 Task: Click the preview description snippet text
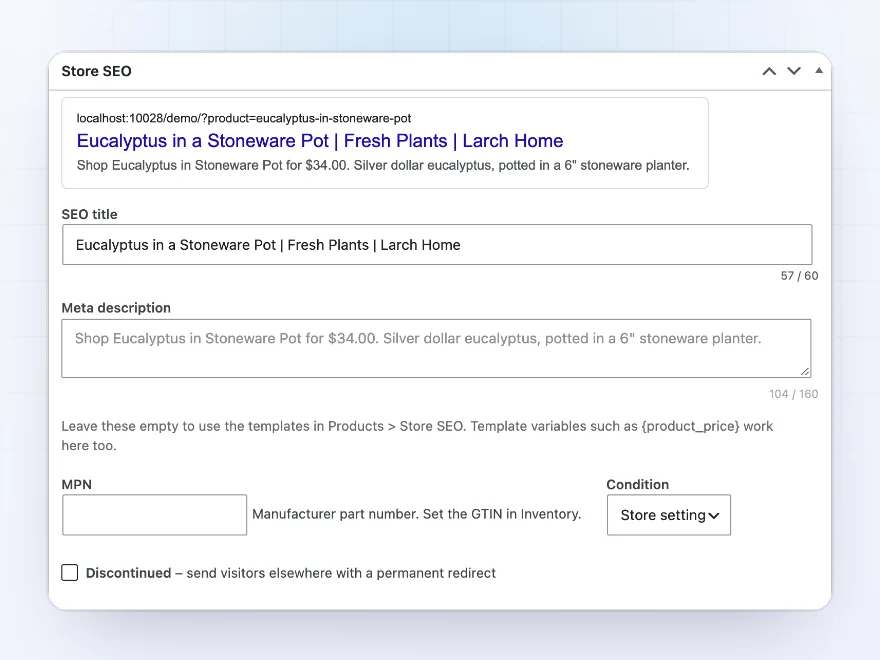(x=383, y=166)
